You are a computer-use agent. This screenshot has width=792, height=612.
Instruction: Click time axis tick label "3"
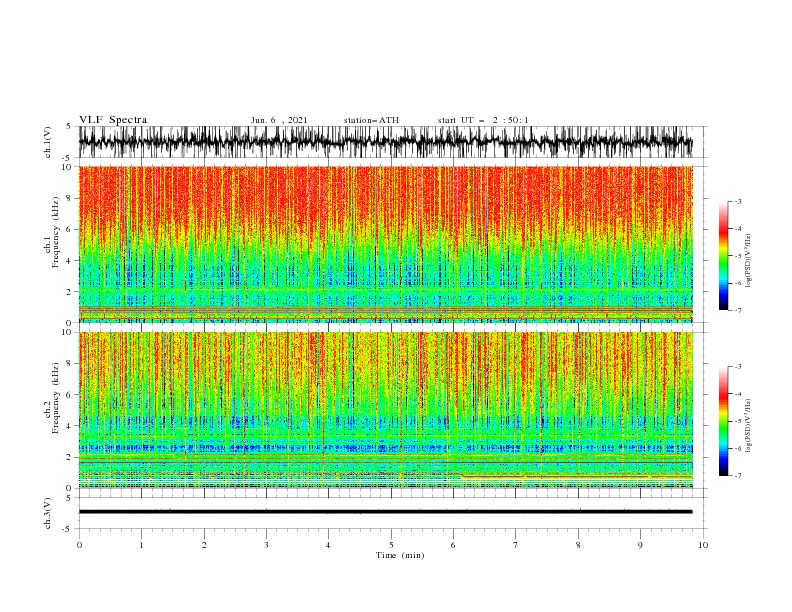coord(266,545)
